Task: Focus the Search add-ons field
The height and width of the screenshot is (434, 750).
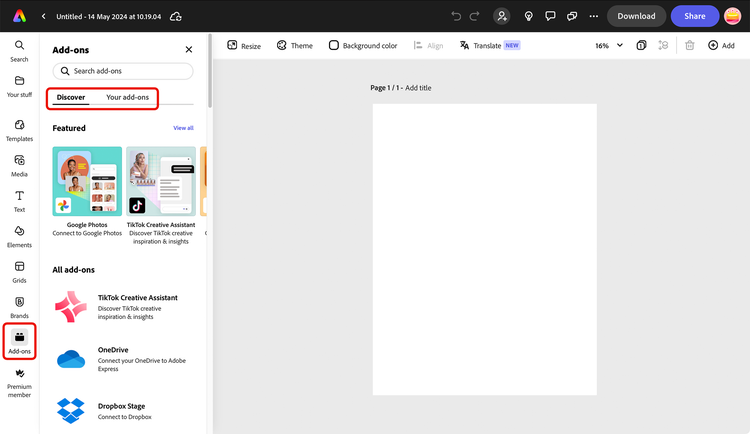Action: [123, 71]
